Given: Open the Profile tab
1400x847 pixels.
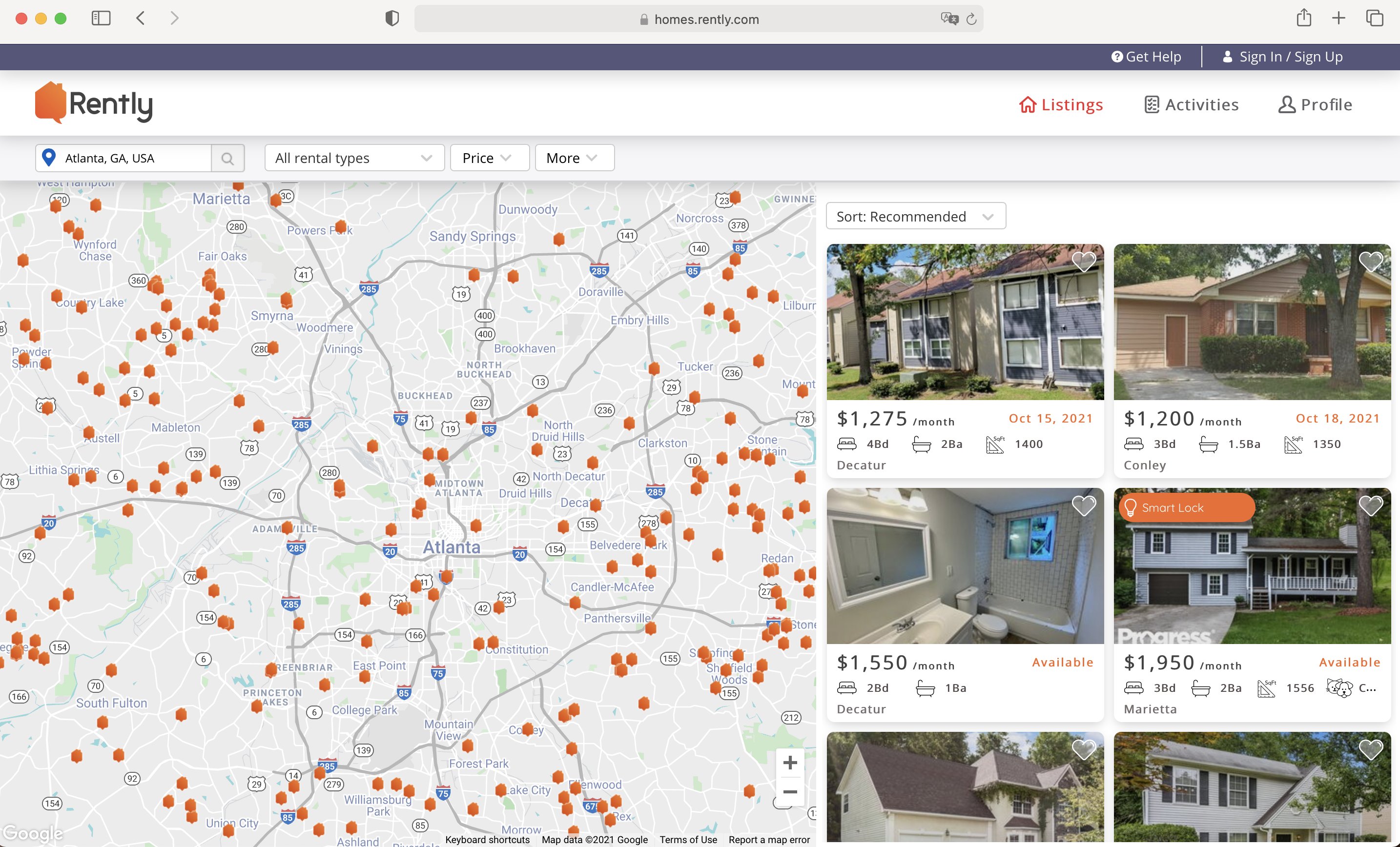Looking at the screenshot, I should tap(1316, 104).
